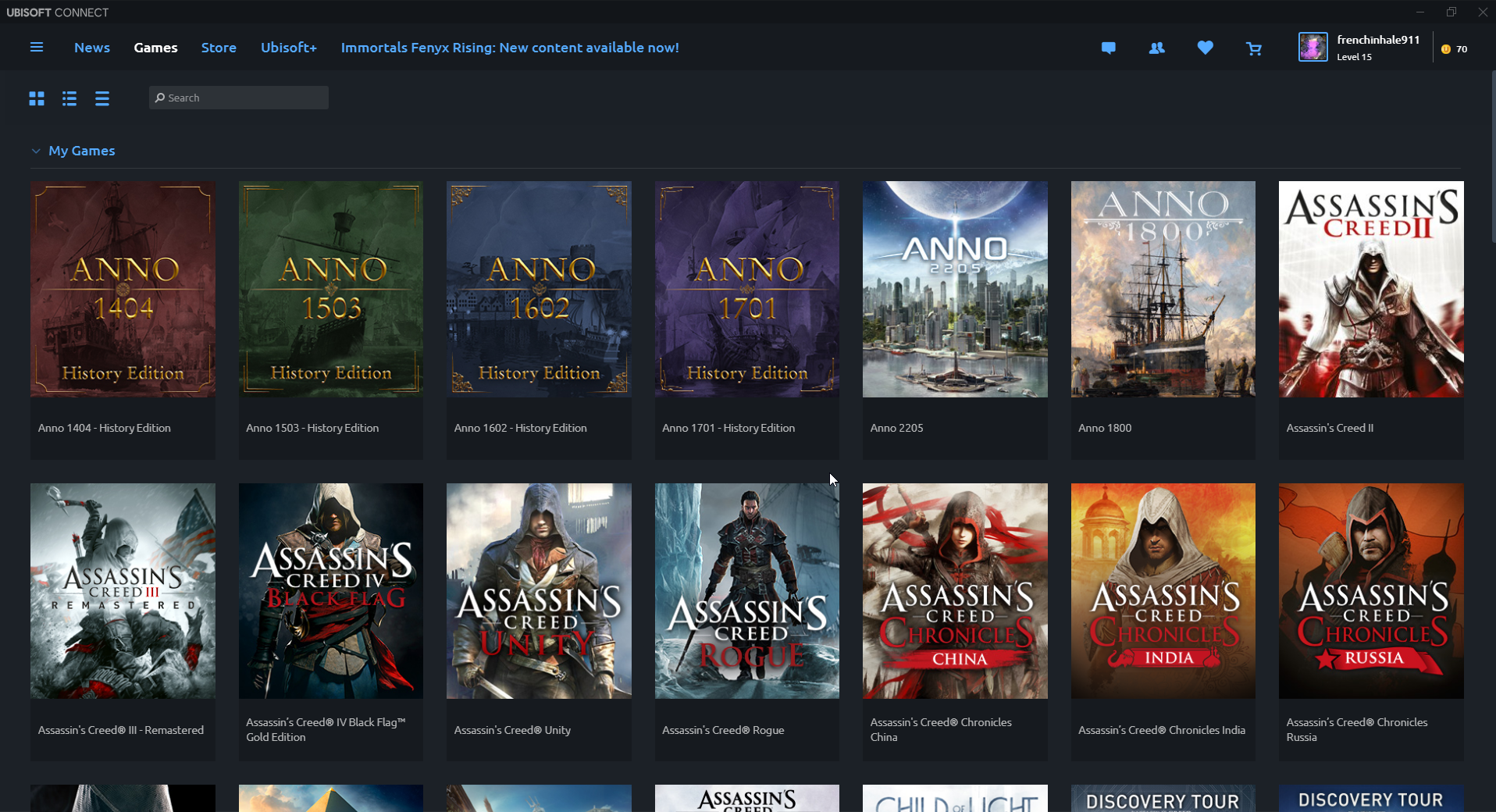Click 'Assassin's Creed® Chronicles India' title text
The width and height of the screenshot is (1496, 812).
point(1162,730)
